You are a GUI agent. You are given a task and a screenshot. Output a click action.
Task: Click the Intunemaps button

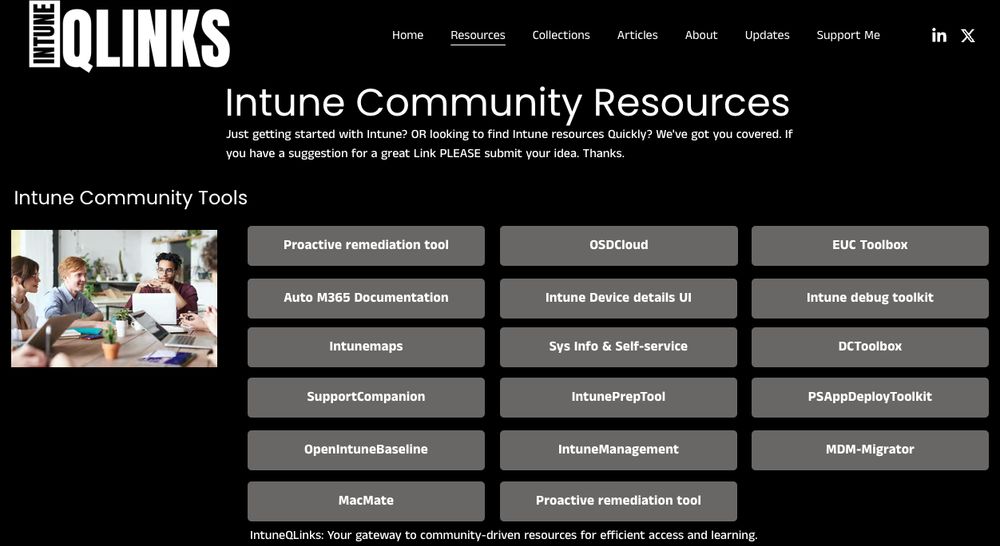click(366, 347)
